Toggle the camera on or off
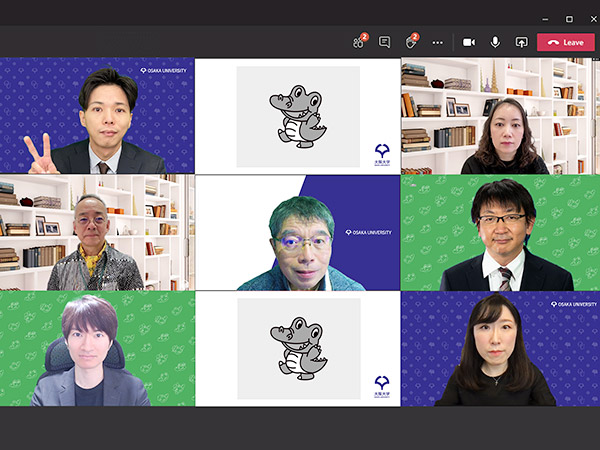Screen dimensions: 600x450 [x=468, y=42]
